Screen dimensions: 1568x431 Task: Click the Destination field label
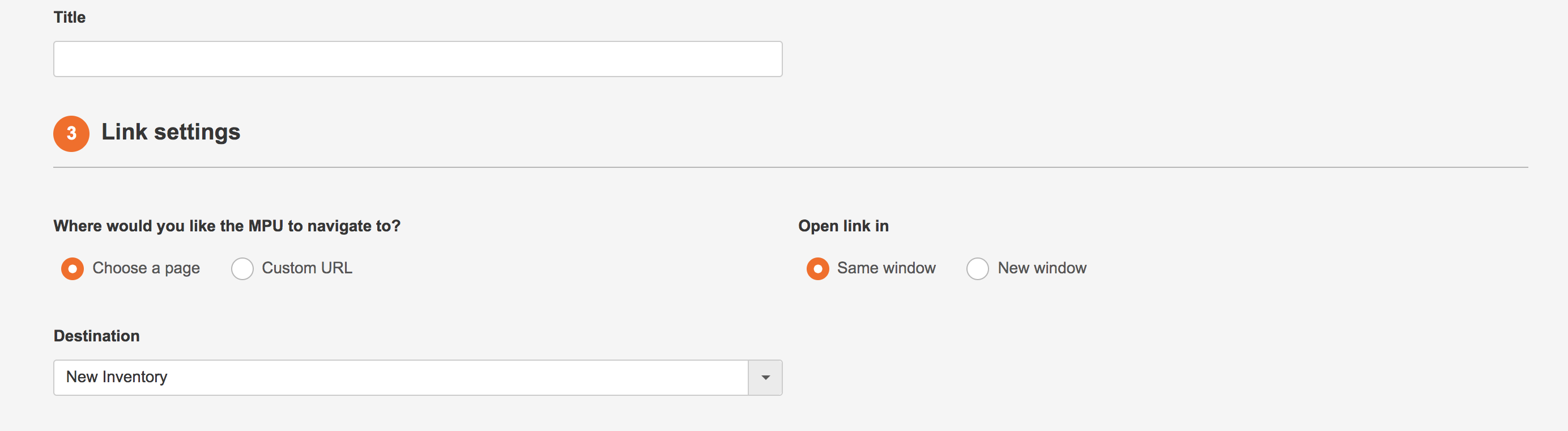96,336
